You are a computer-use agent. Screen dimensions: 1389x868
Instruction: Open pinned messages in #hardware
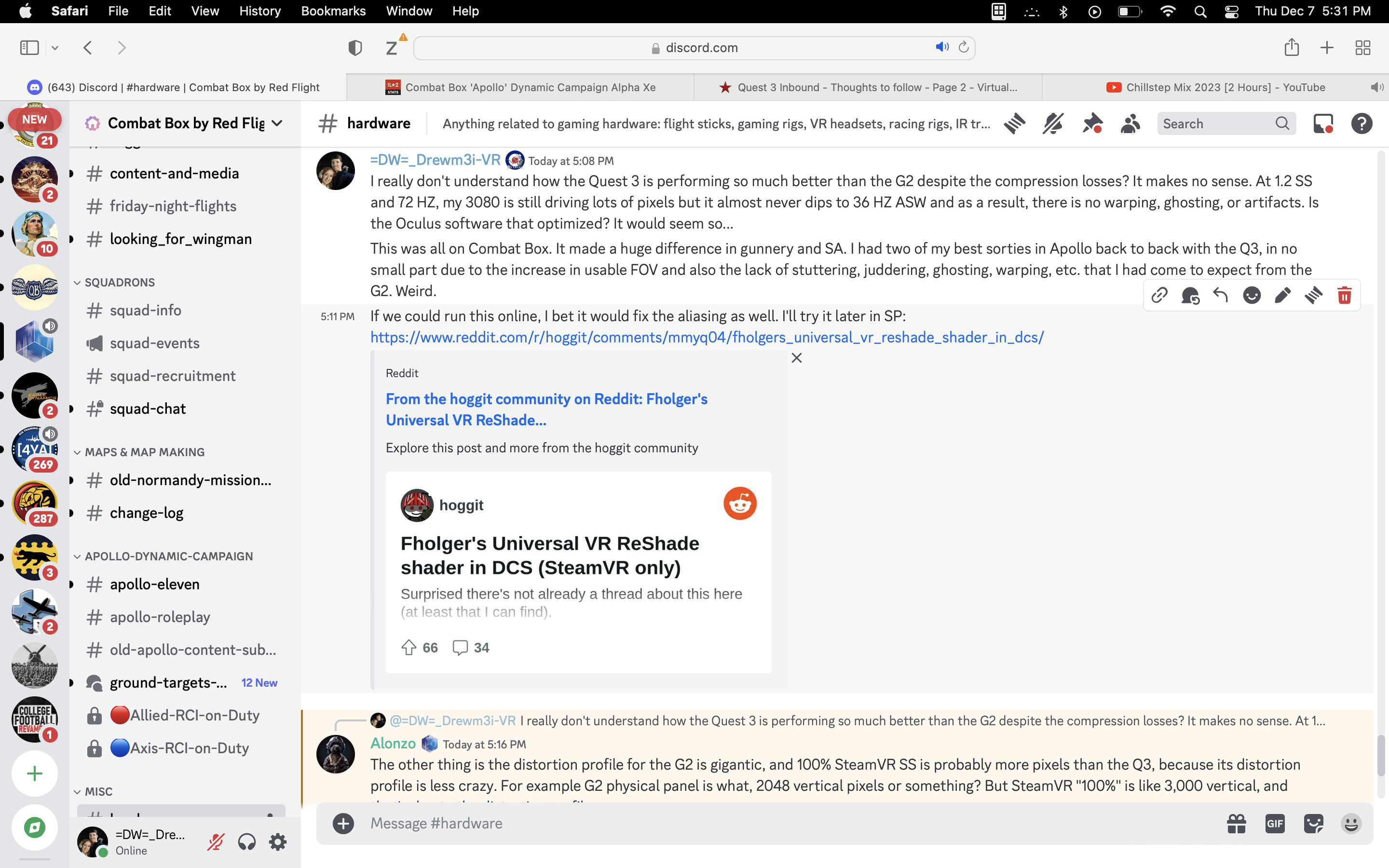point(1092,123)
